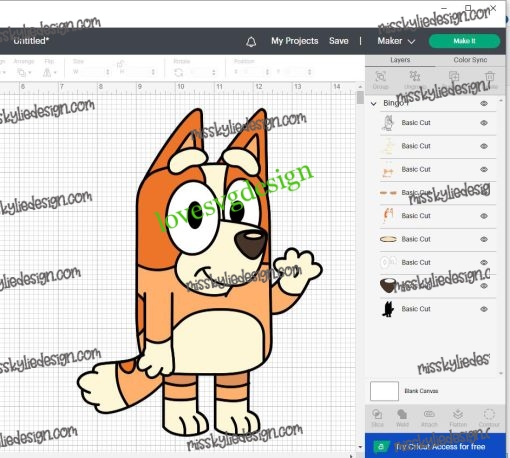Click Save in the header

[339, 41]
